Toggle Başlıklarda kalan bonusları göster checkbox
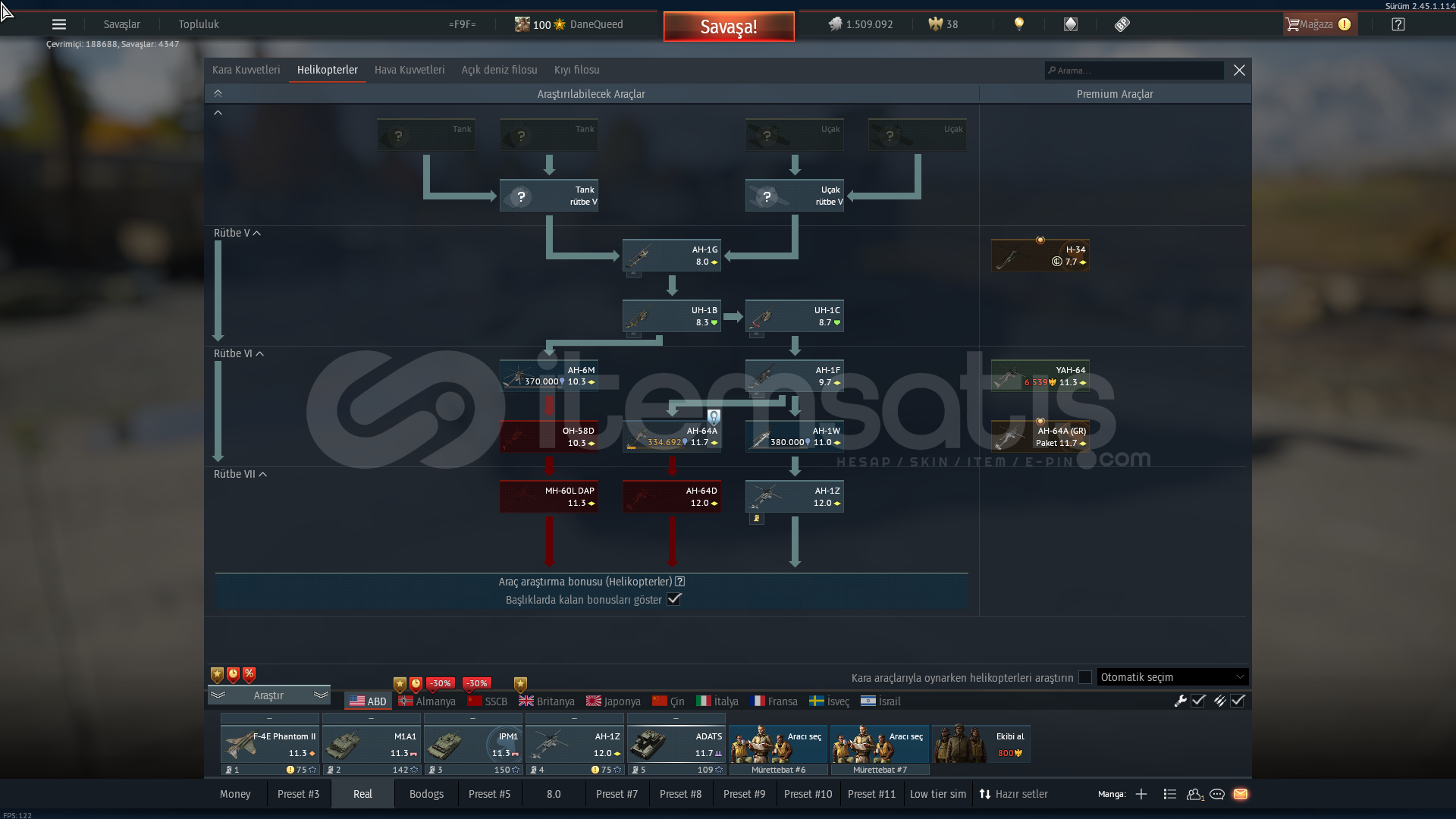This screenshot has height=819, width=1456. pos(674,599)
